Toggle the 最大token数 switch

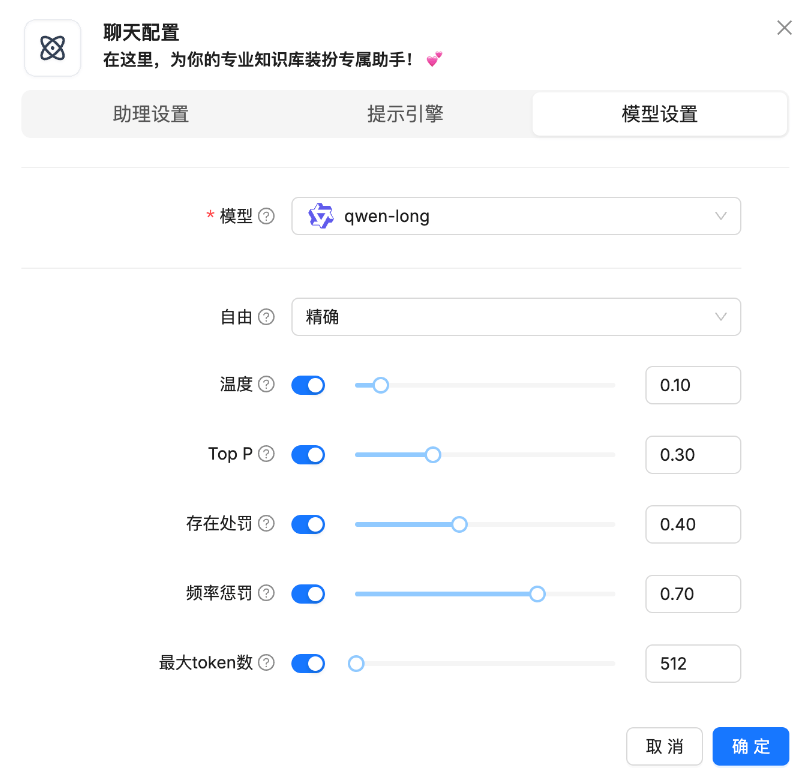(308, 663)
